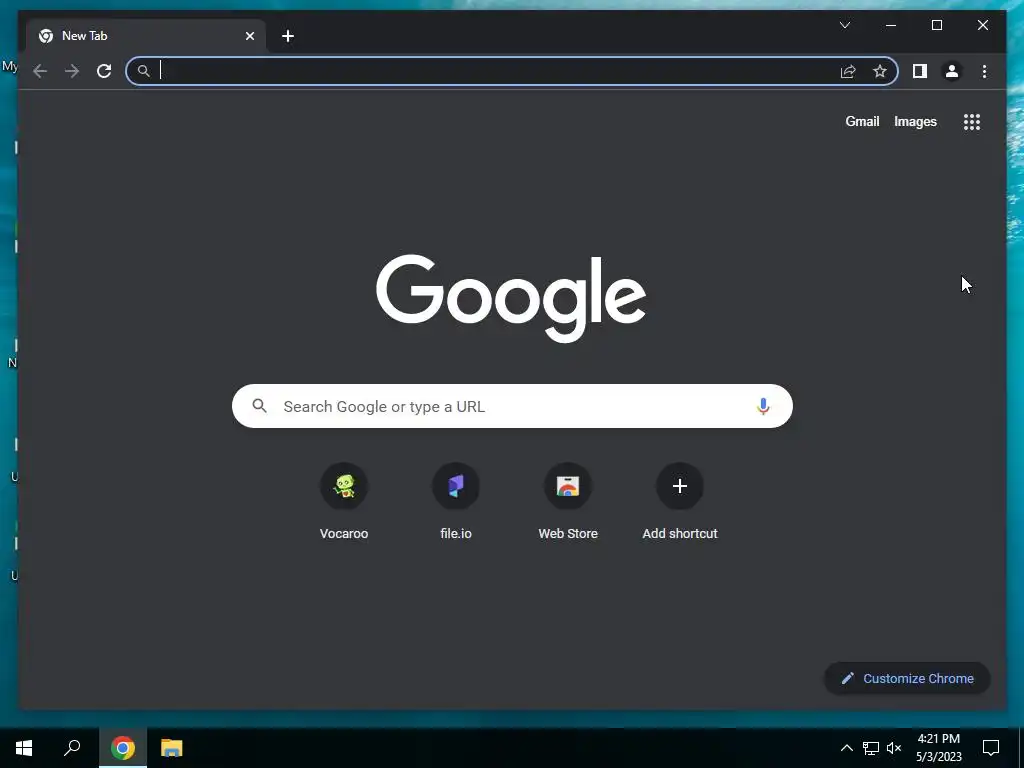1024x768 pixels.
Task: Click the forward navigation arrow
Action: pos(72,71)
